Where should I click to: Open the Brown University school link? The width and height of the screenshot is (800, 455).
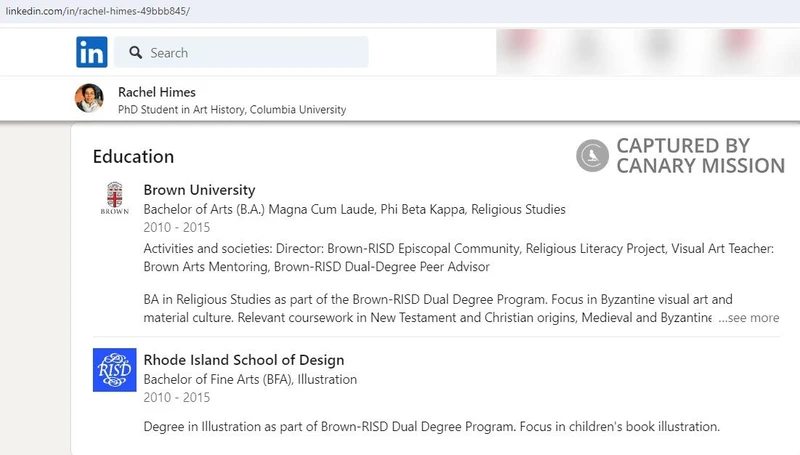(x=199, y=190)
